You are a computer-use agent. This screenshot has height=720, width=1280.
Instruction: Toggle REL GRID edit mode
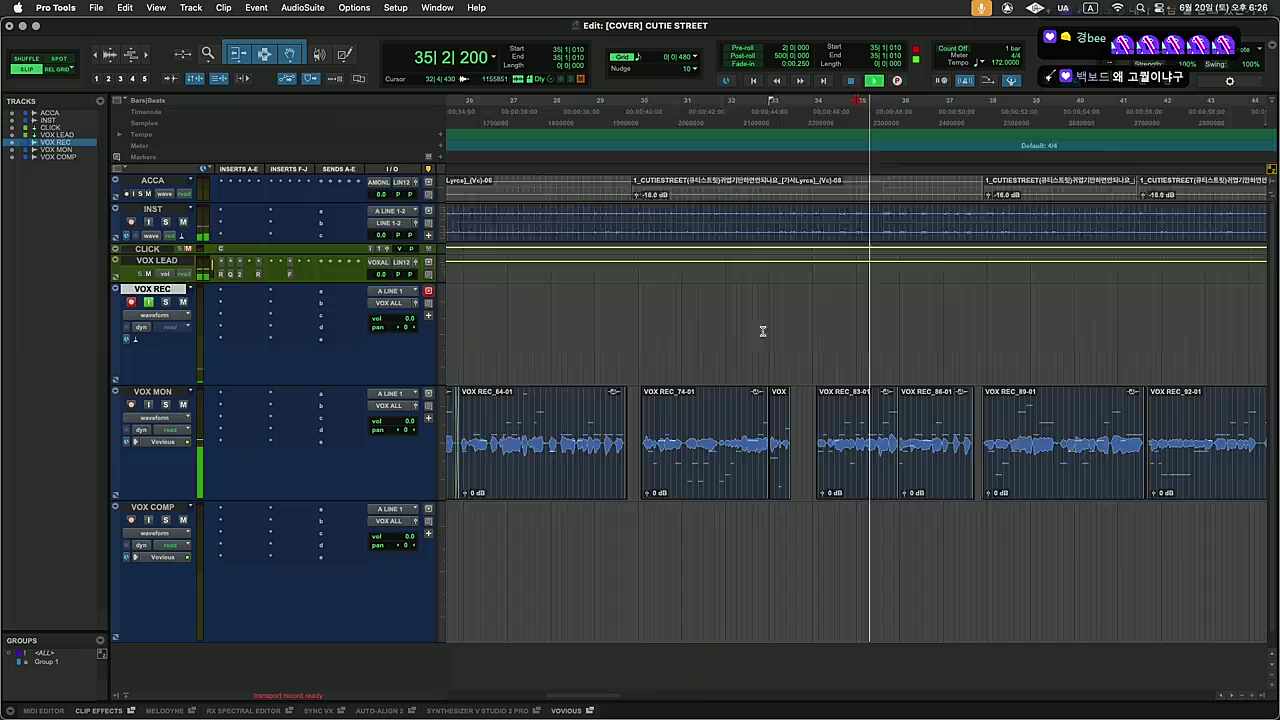coord(59,69)
